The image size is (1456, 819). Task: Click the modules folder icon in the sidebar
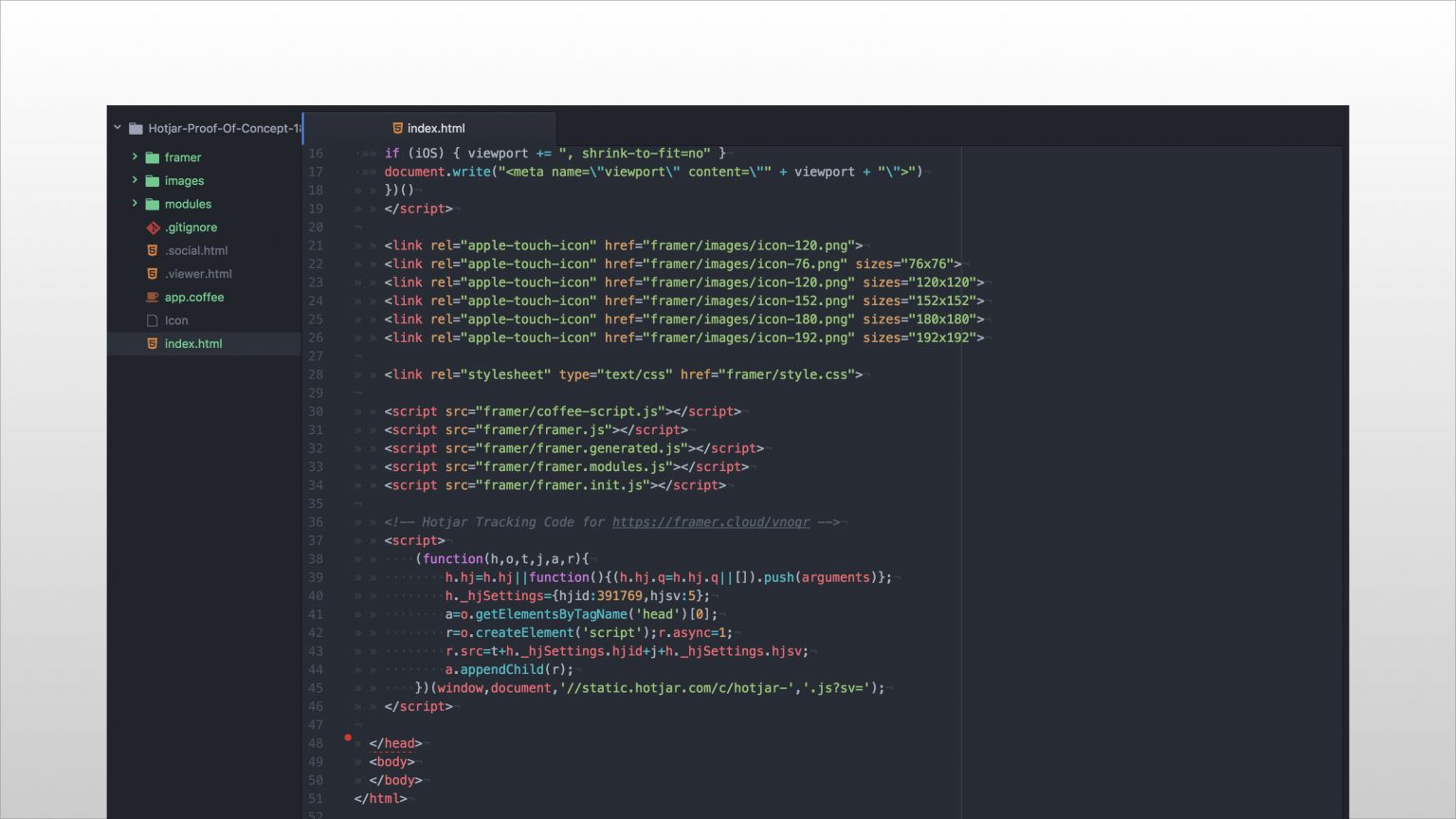153,204
